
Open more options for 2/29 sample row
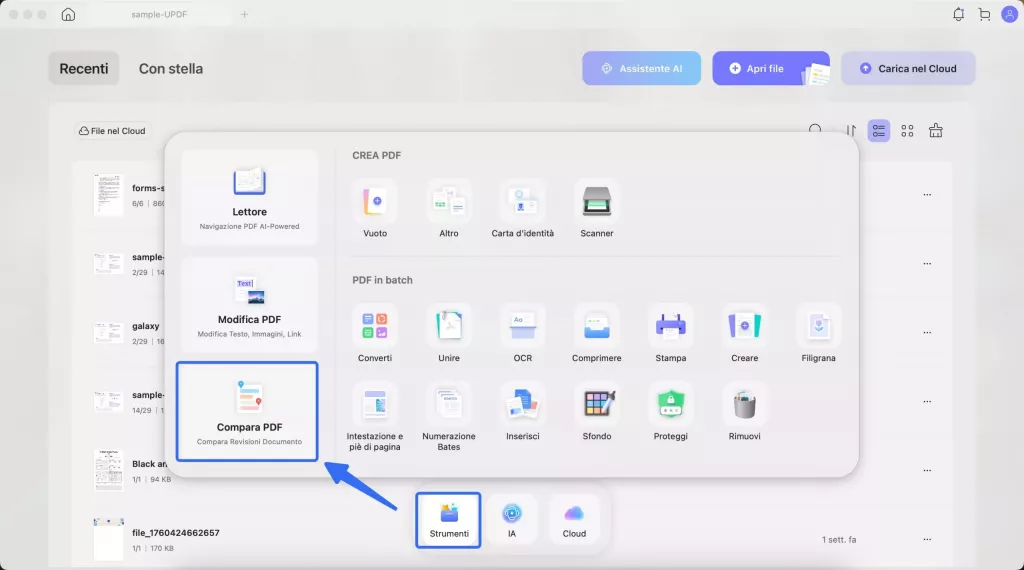pos(927,264)
